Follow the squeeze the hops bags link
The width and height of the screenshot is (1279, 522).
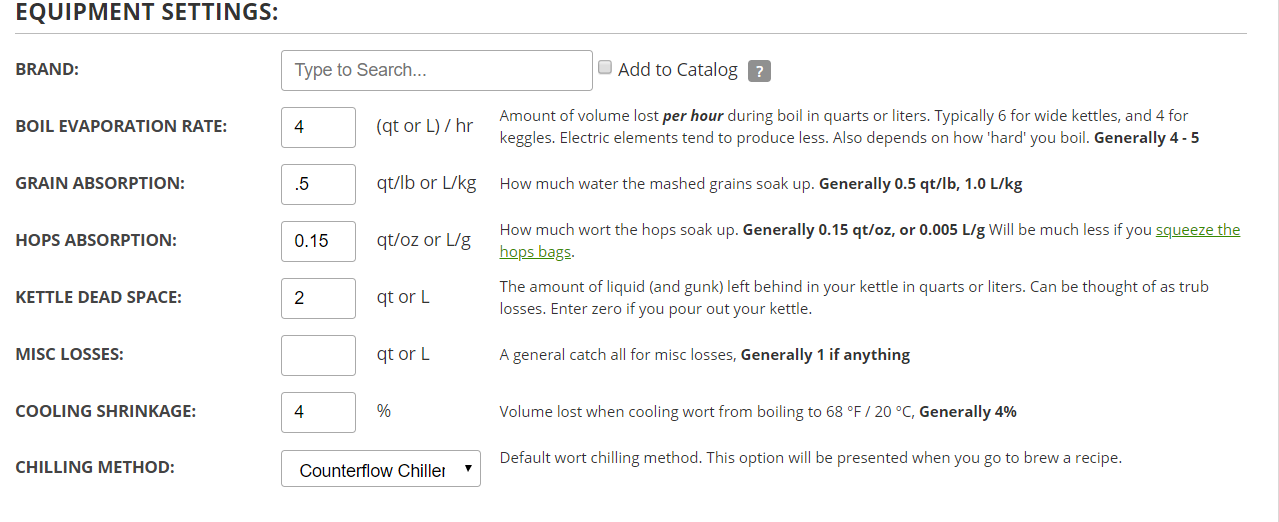click(870, 240)
